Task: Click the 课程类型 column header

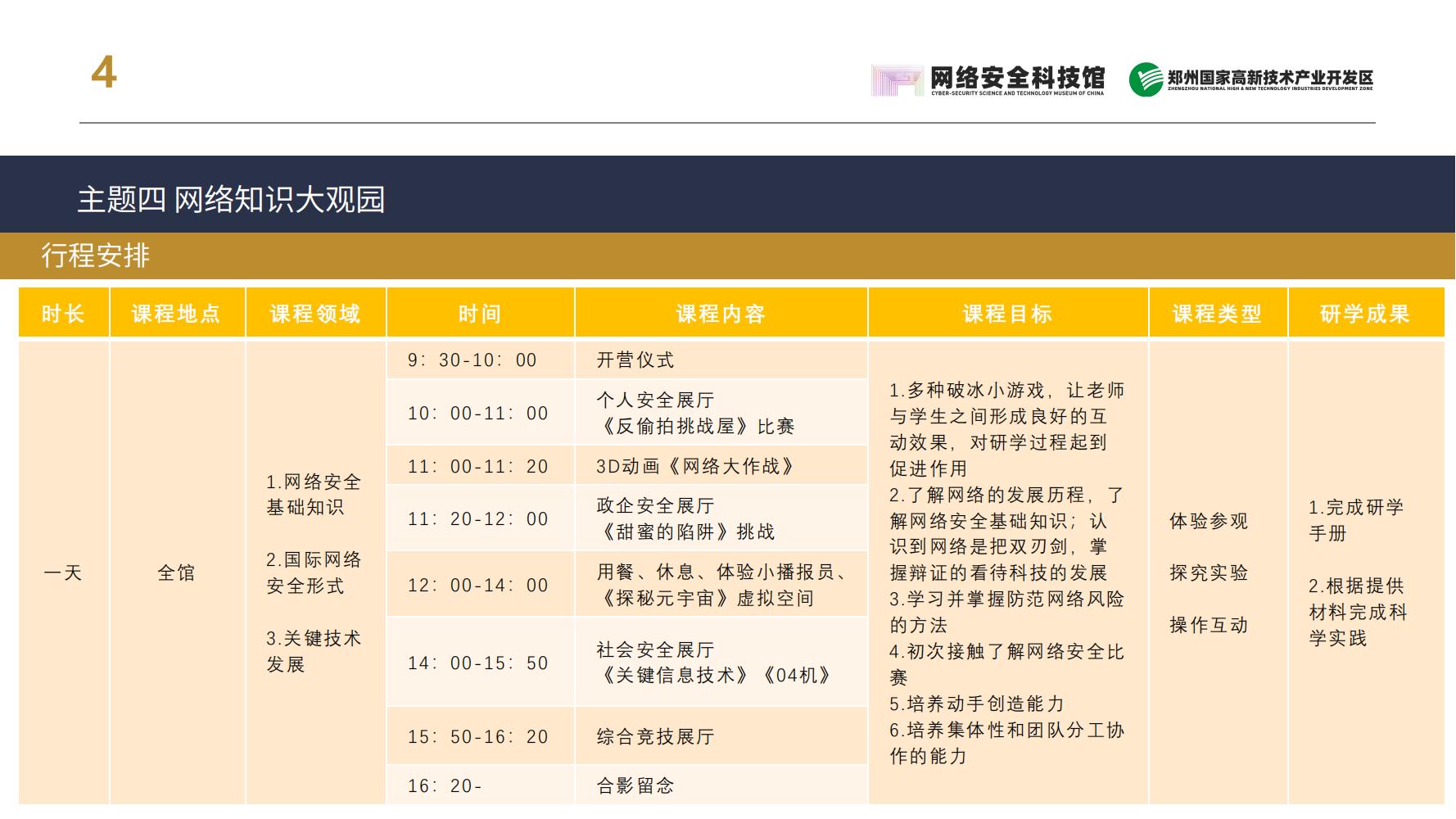Action: pos(1218,313)
